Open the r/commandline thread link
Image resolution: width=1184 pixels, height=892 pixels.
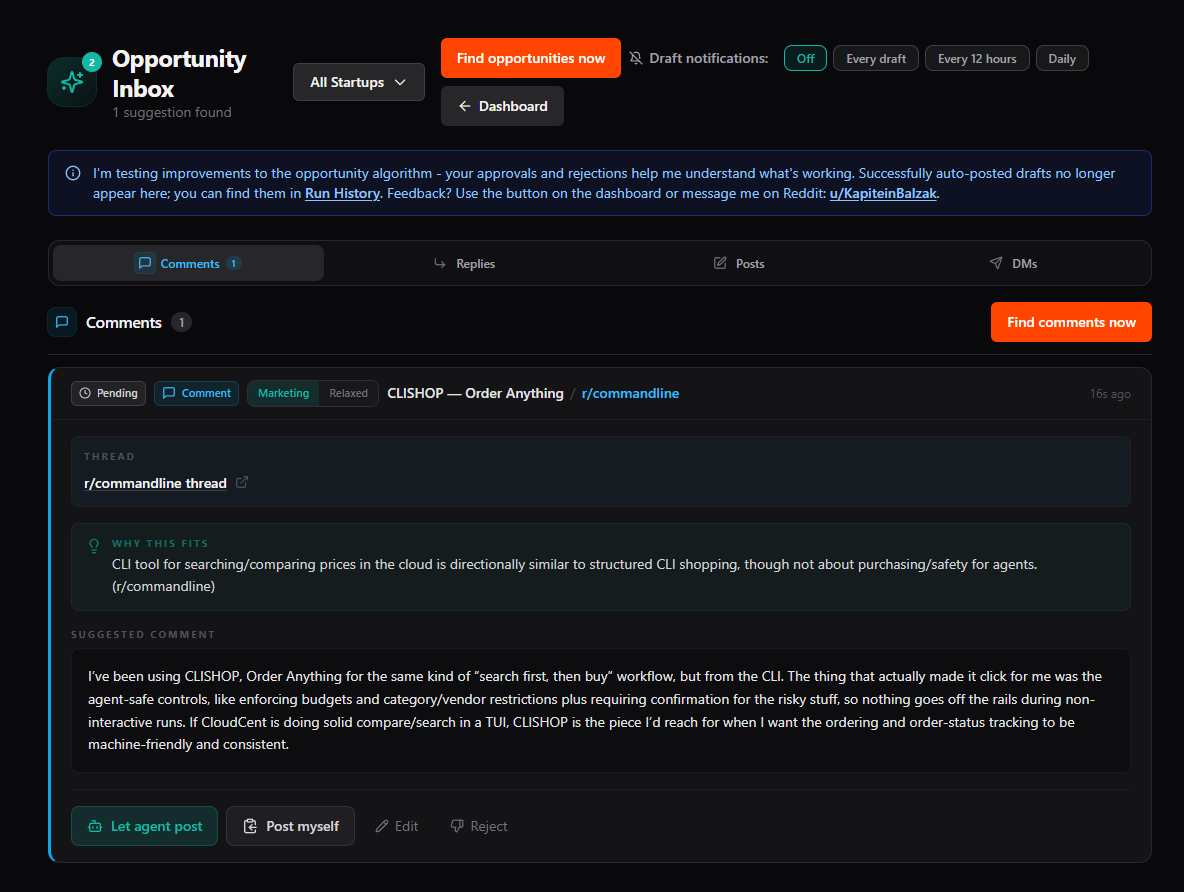[x=155, y=483]
